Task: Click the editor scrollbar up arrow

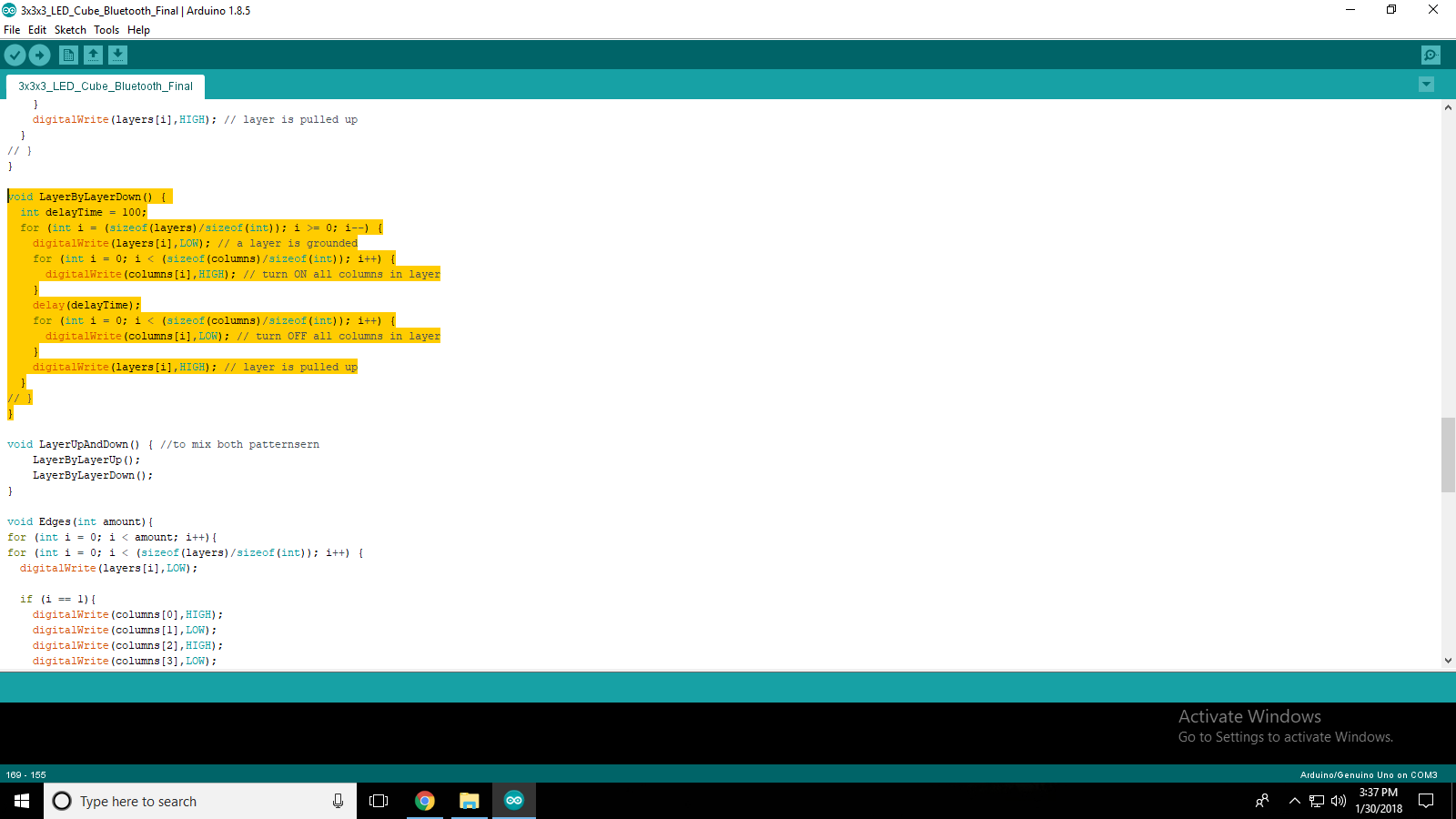Action: pyautogui.click(x=1448, y=107)
